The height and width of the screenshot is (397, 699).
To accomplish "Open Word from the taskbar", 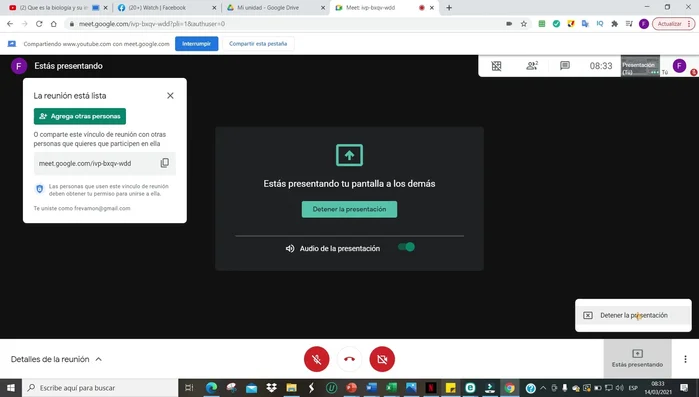I will tap(371, 388).
